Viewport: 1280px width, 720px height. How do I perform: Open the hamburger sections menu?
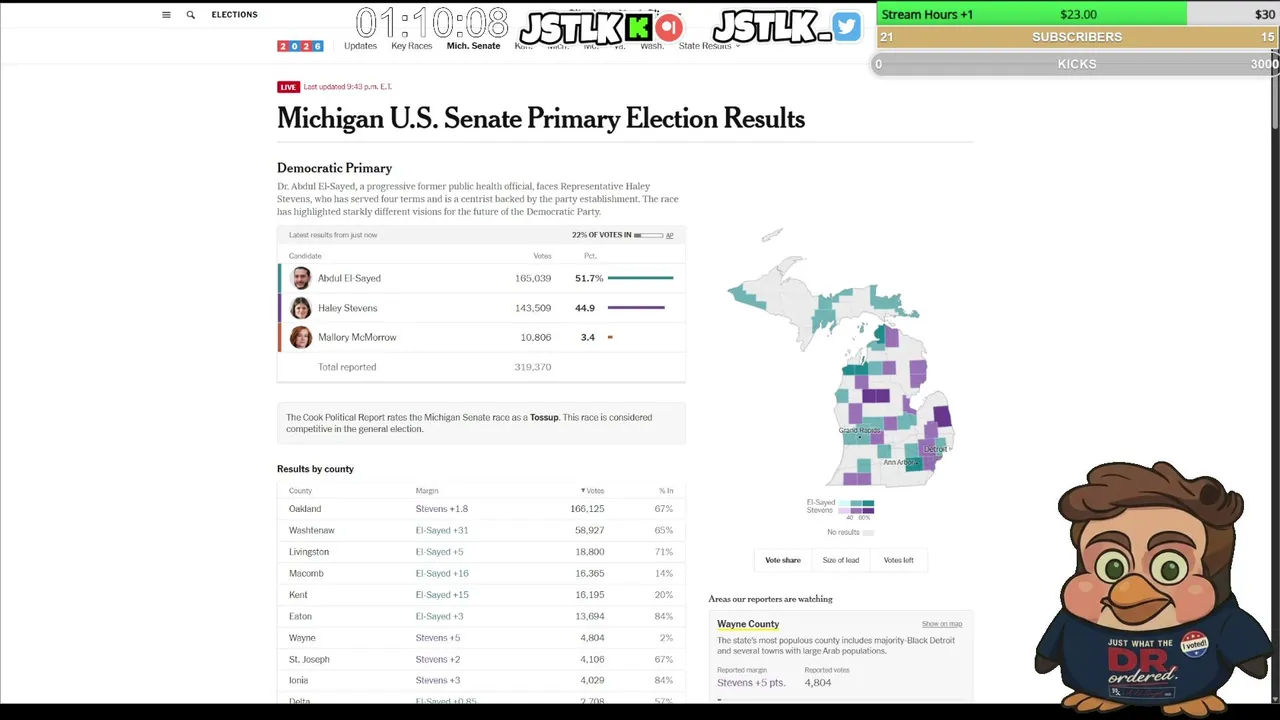coord(166,15)
